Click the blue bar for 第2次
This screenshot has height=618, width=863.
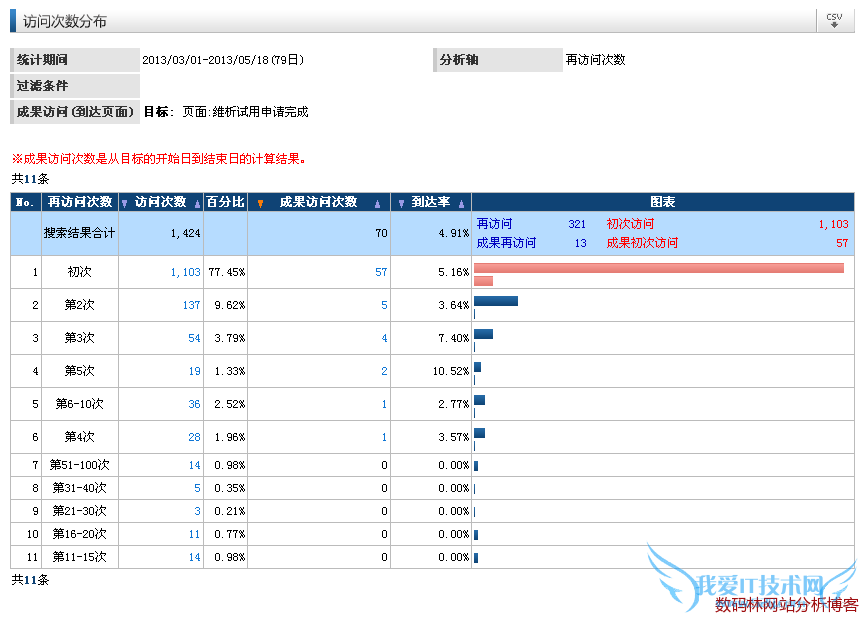496,301
